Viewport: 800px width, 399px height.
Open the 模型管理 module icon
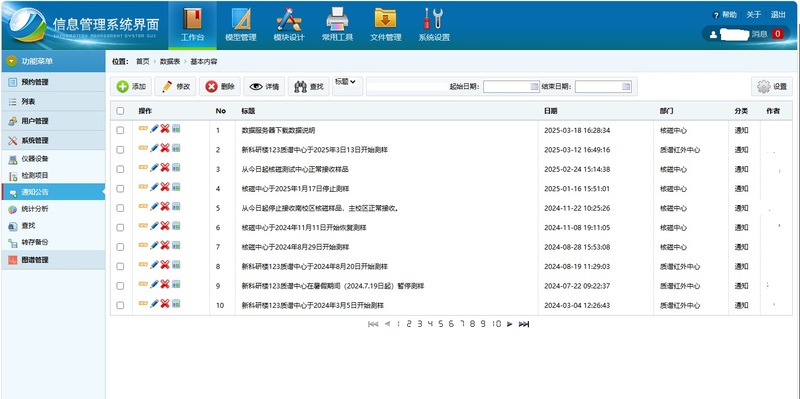coord(241,19)
